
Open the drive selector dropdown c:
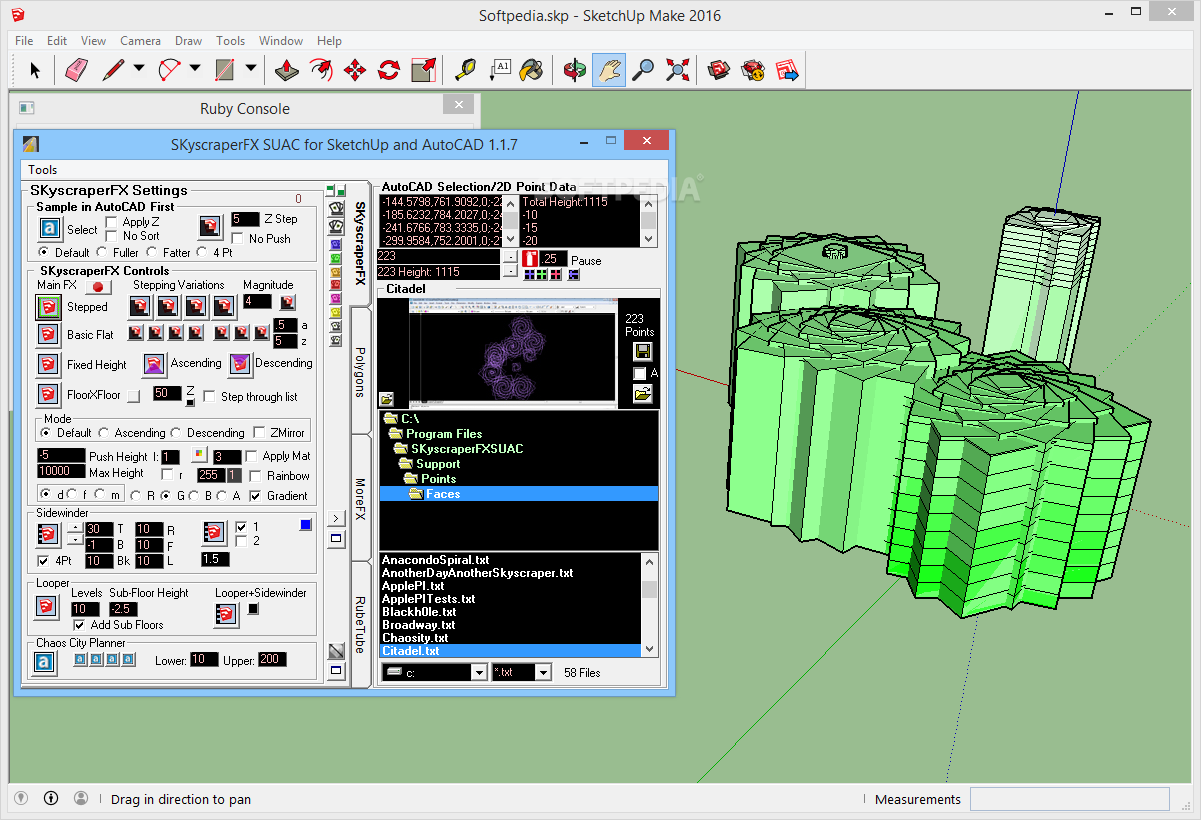click(x=477, y=673)
